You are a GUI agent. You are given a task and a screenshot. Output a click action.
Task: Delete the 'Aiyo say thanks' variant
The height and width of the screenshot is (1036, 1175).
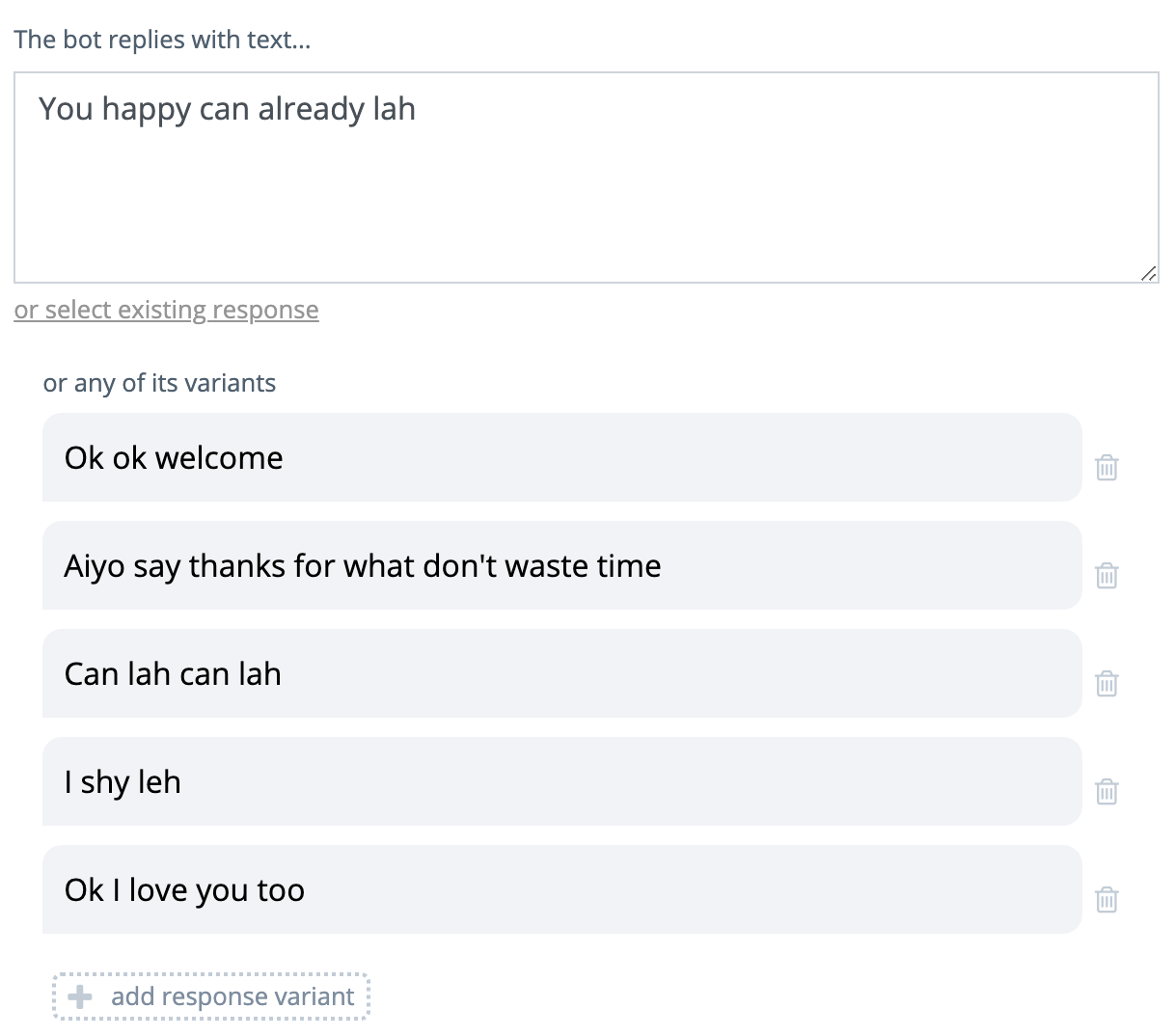[x=1107, y=576]
